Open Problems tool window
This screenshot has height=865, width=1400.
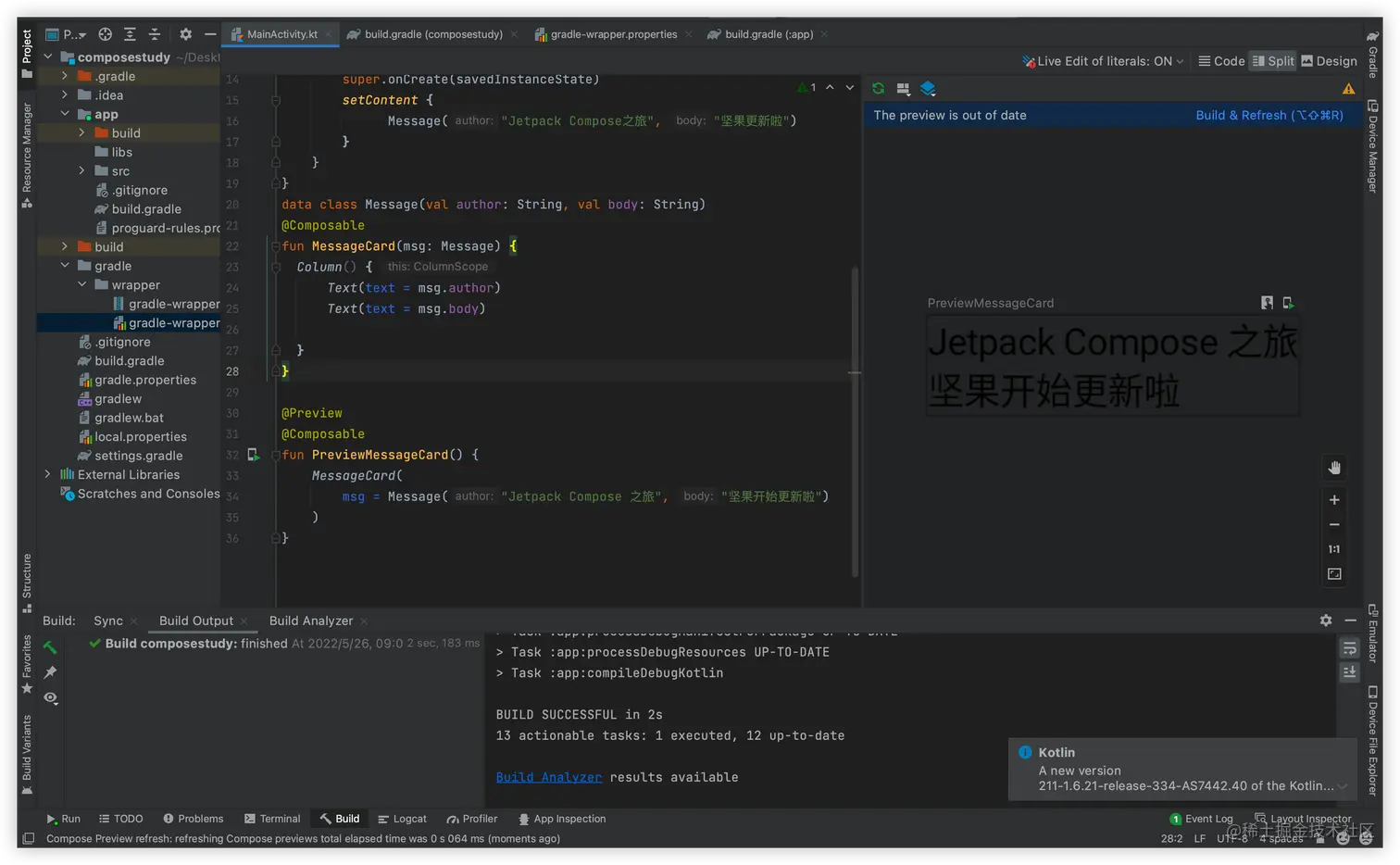click(x=193, y=819)
